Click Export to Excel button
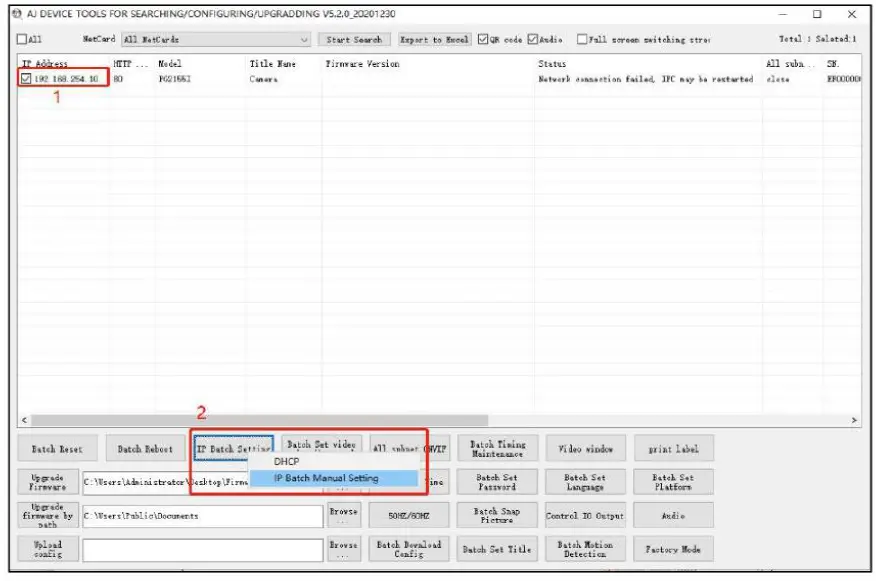Viewport: 876px width, 581px height. pyautogui.click(x=434, y=40)
